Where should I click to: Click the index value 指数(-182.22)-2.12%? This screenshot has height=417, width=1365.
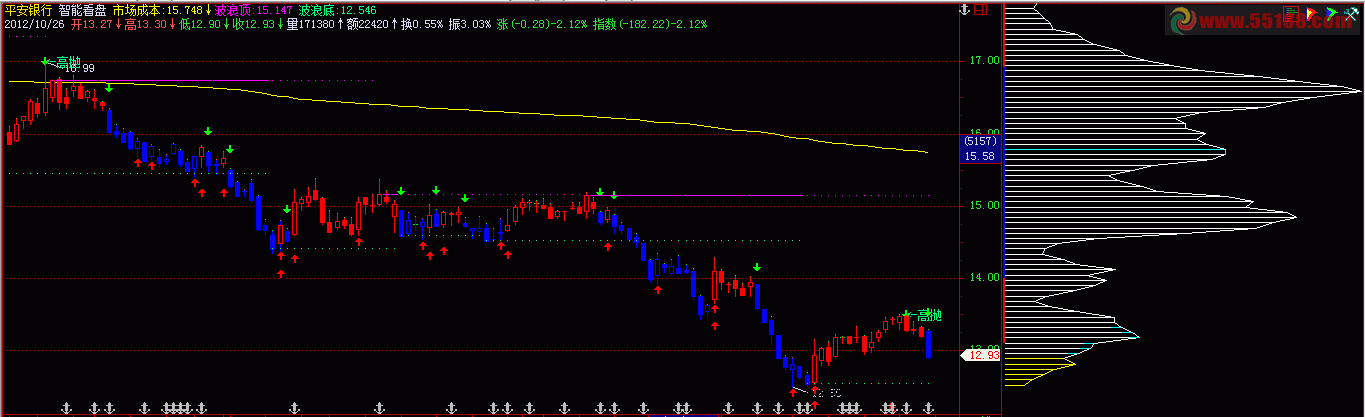[650, 22]
